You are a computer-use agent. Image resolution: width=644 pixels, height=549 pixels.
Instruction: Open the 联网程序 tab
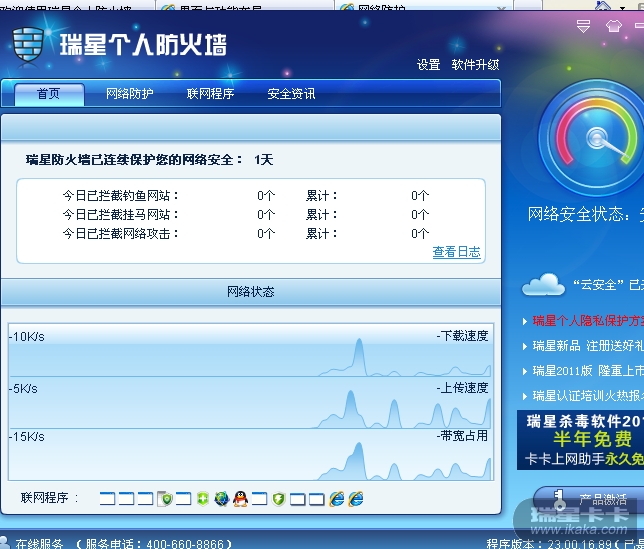210,94
